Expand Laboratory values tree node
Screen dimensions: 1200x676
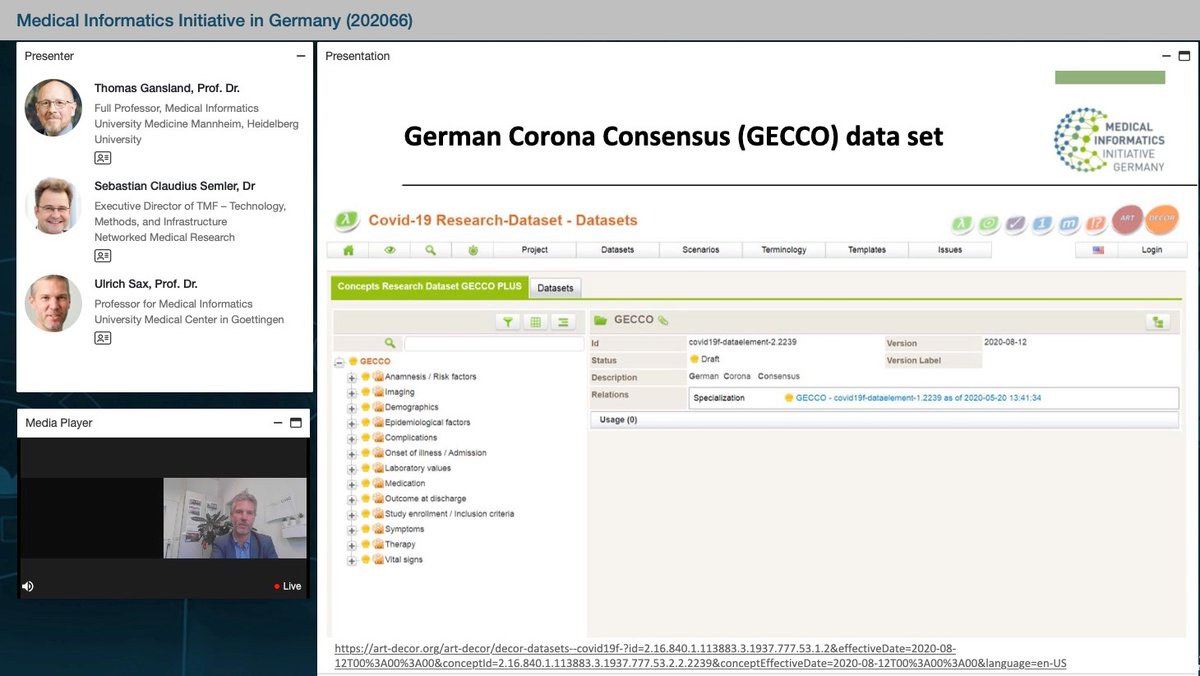point(352,468)
